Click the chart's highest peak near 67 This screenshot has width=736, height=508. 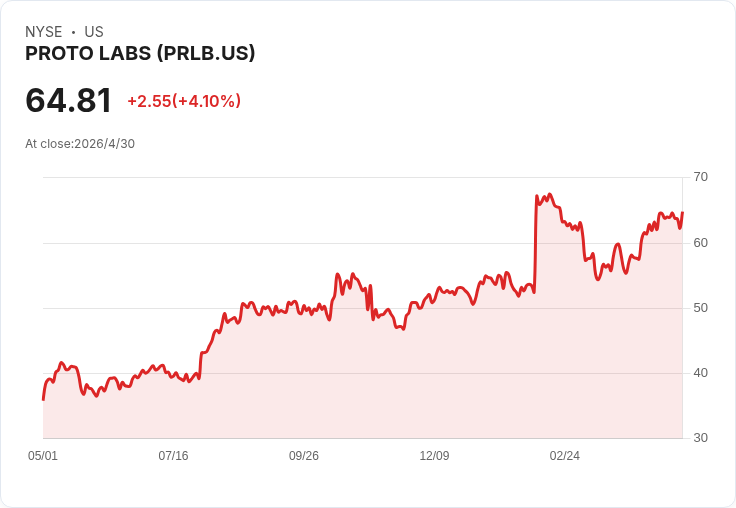click(x=550, y=194)
